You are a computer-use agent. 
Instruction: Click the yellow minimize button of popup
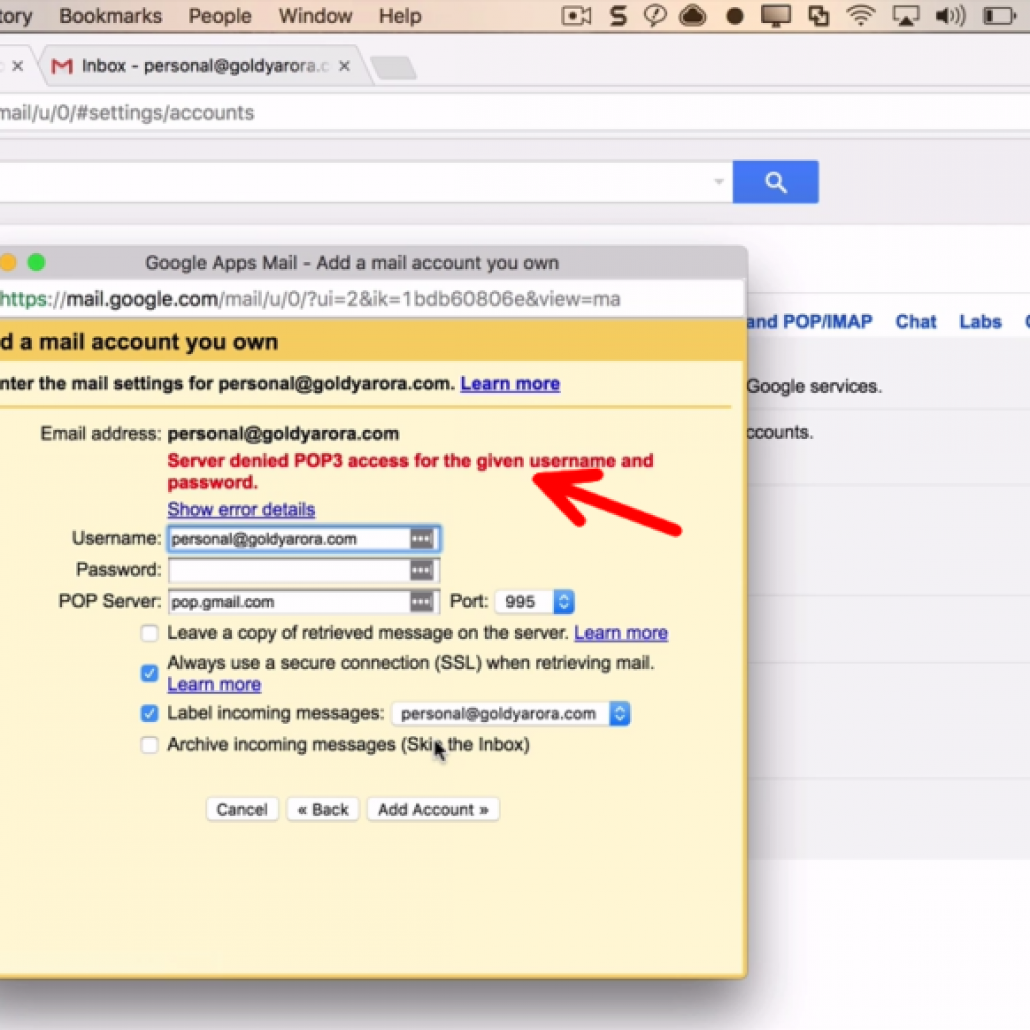coord(7,263)
